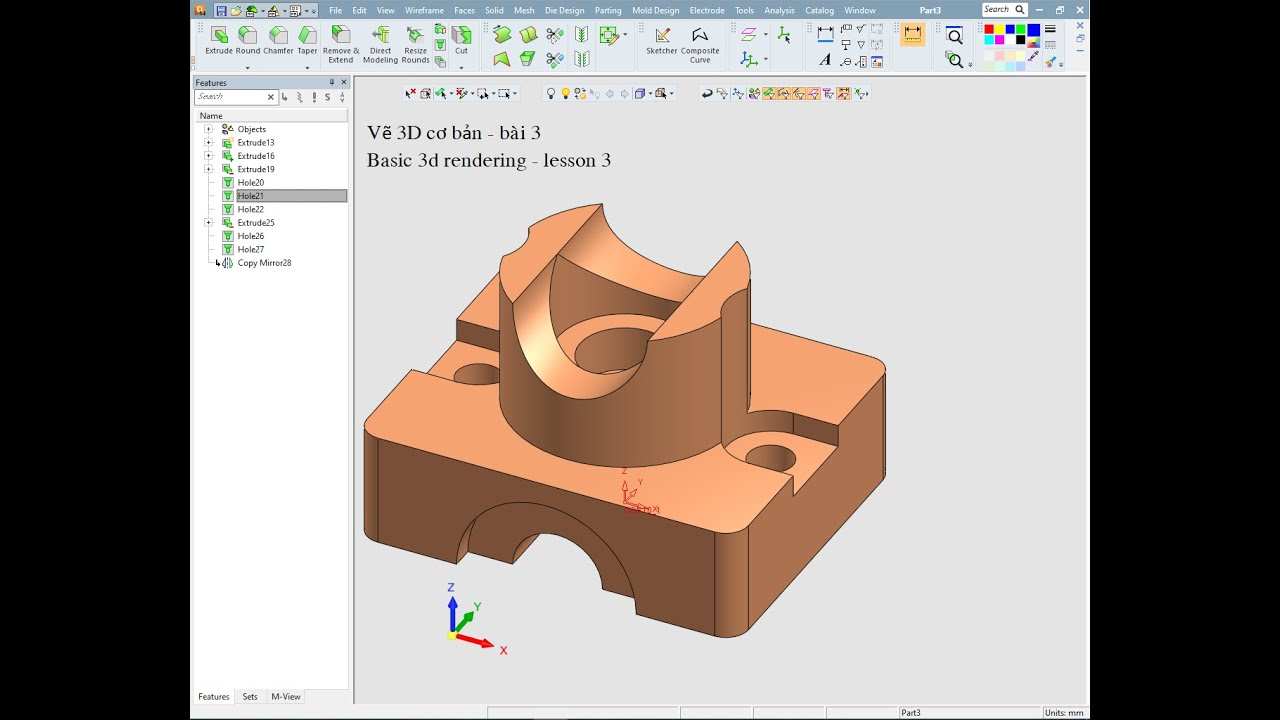Pick the green color swatch

click(x=1022, y=30)
